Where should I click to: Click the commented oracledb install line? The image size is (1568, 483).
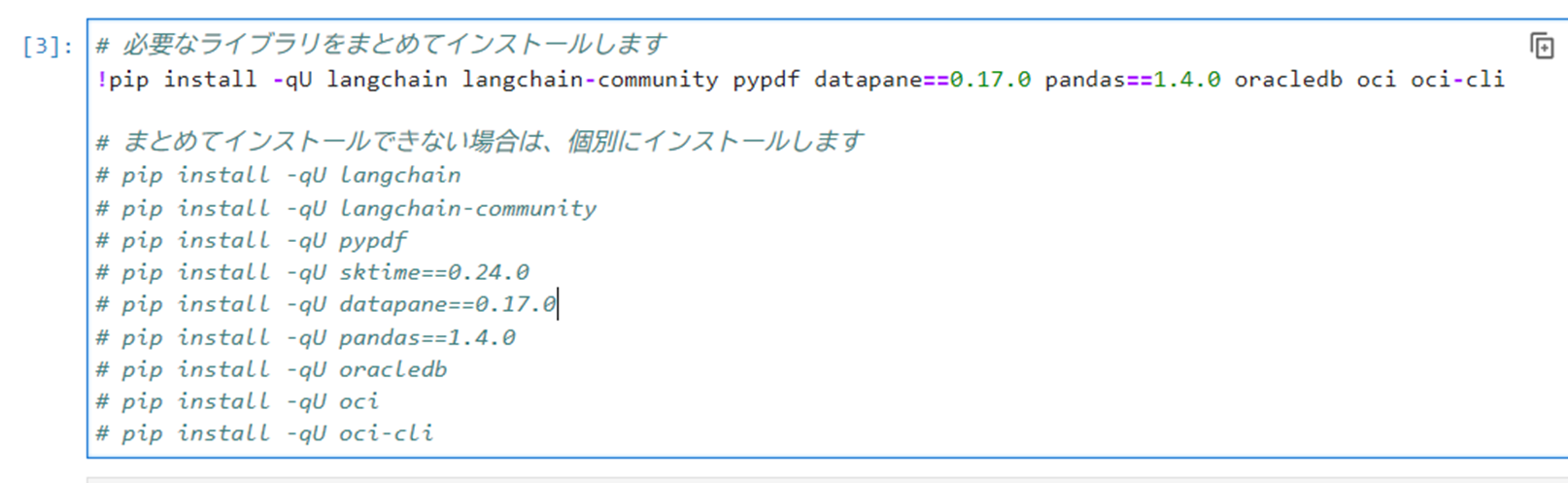tap(271, 369)
